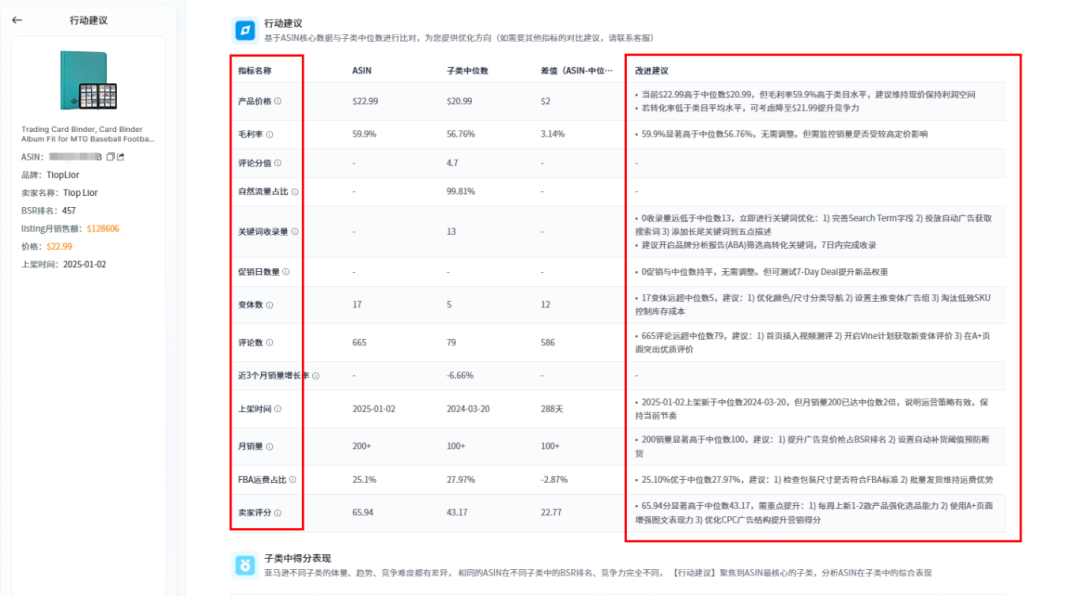The height and width of the screenshot is (596, 1080).
Task: Select the 差值 column header
Action: pos(577,71)
